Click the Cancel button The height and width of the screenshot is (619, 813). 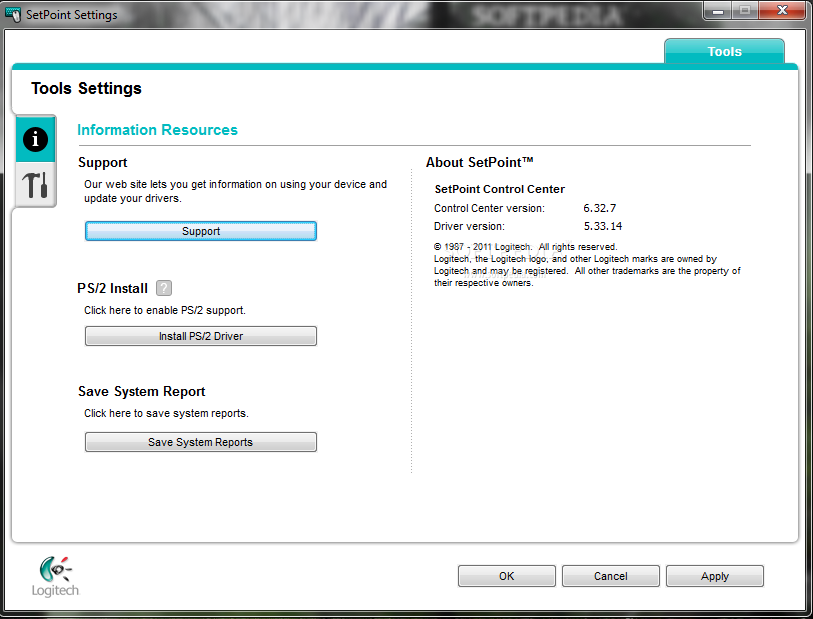tap(611, 576)
